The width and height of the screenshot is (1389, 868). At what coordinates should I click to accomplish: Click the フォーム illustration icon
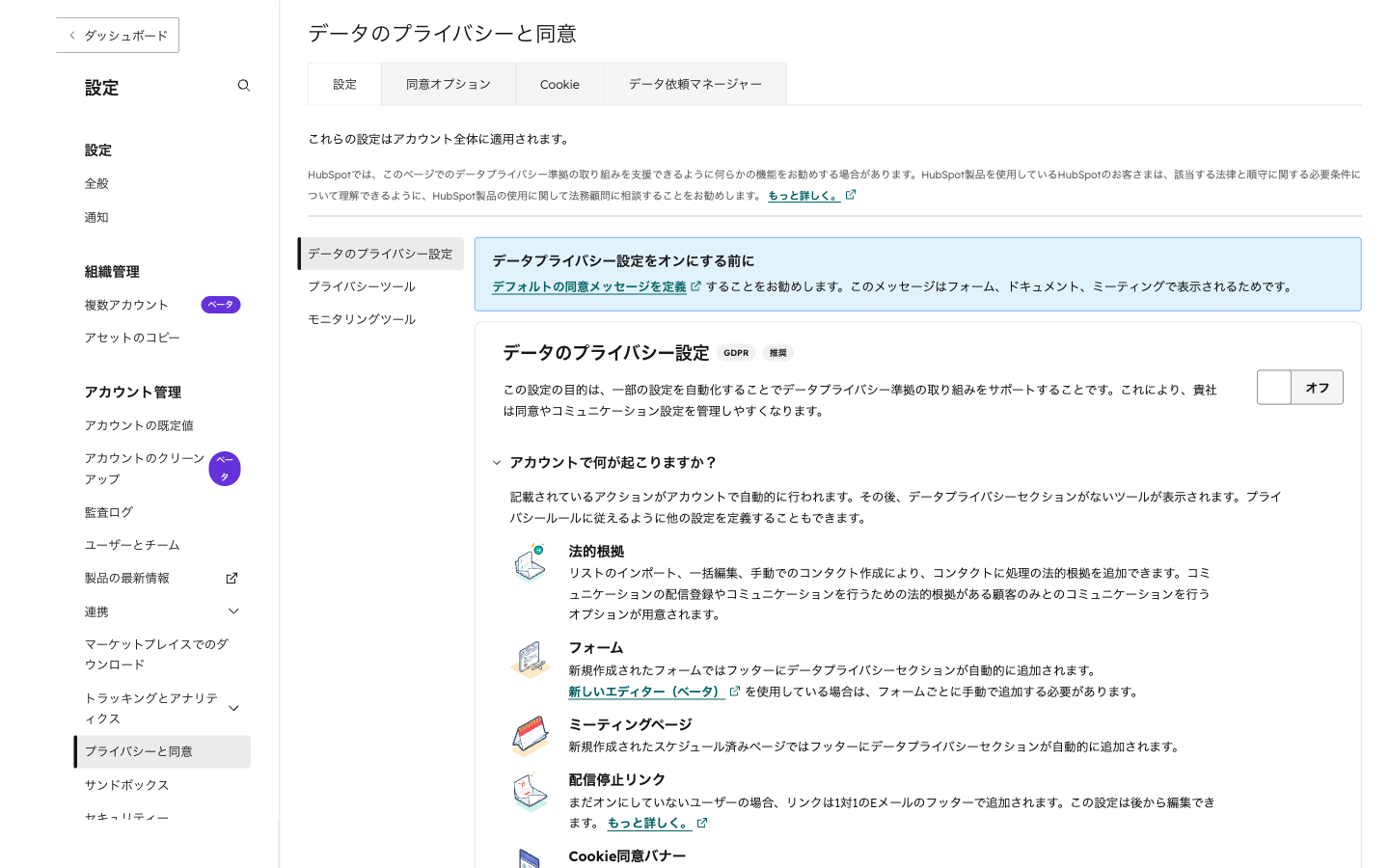coord(530,660)
